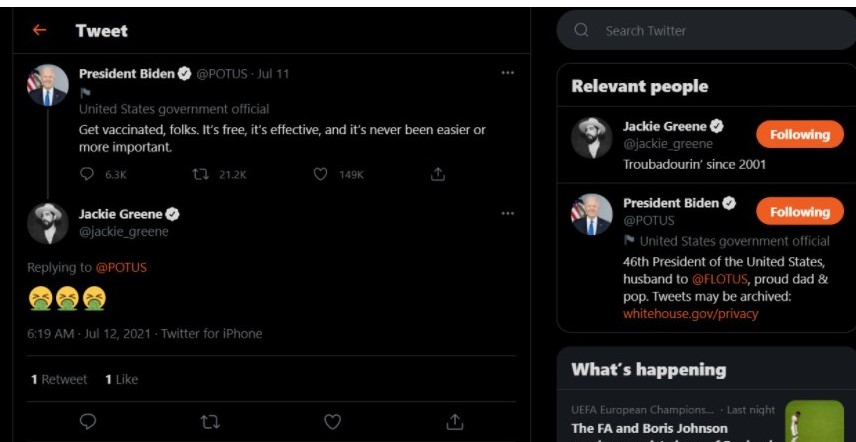This screenshot has width=856, height=442.
Task: Open the whitehouse.gov/privacy link
Action: (690, 313)
